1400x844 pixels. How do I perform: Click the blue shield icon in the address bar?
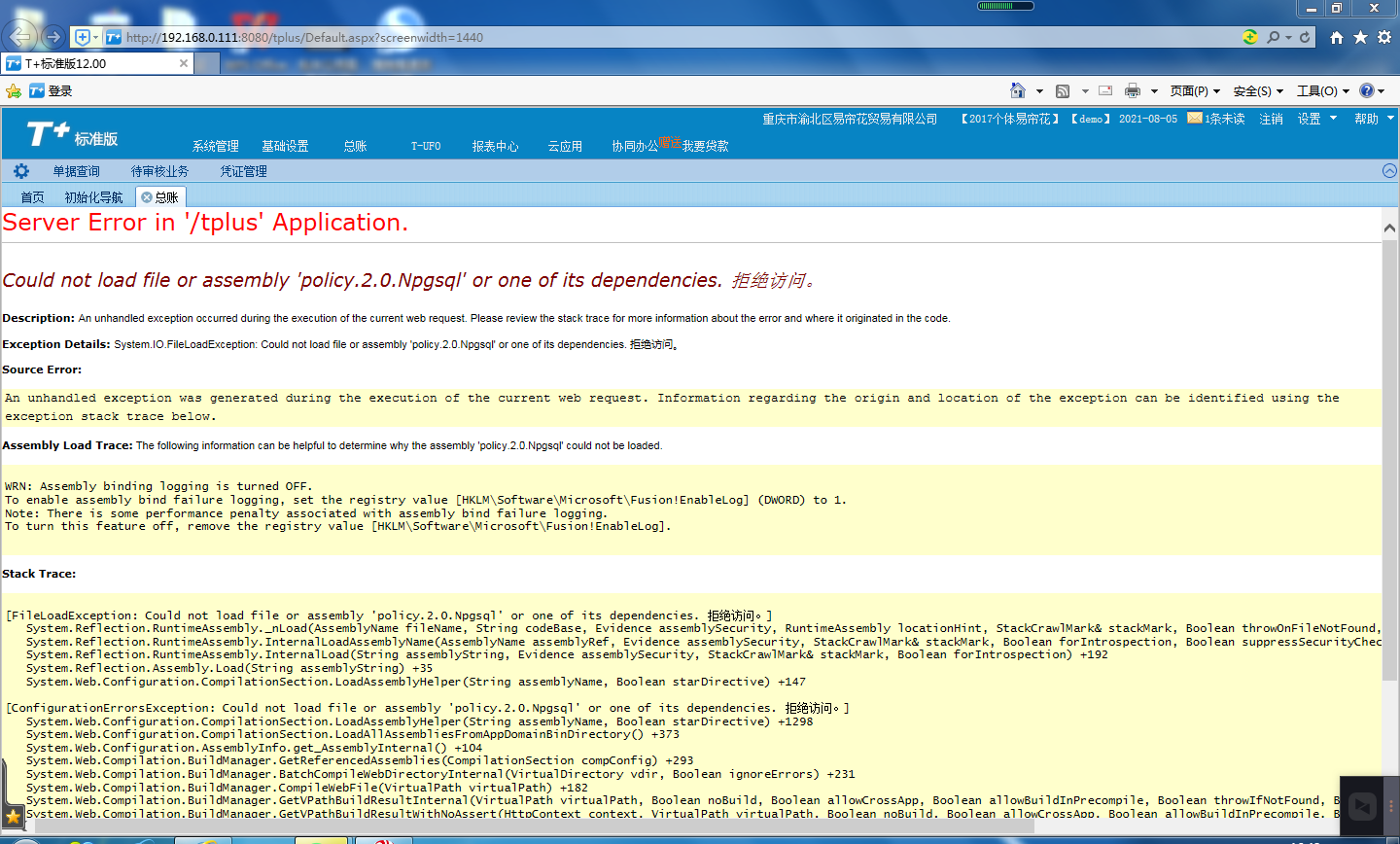point(83,37)
